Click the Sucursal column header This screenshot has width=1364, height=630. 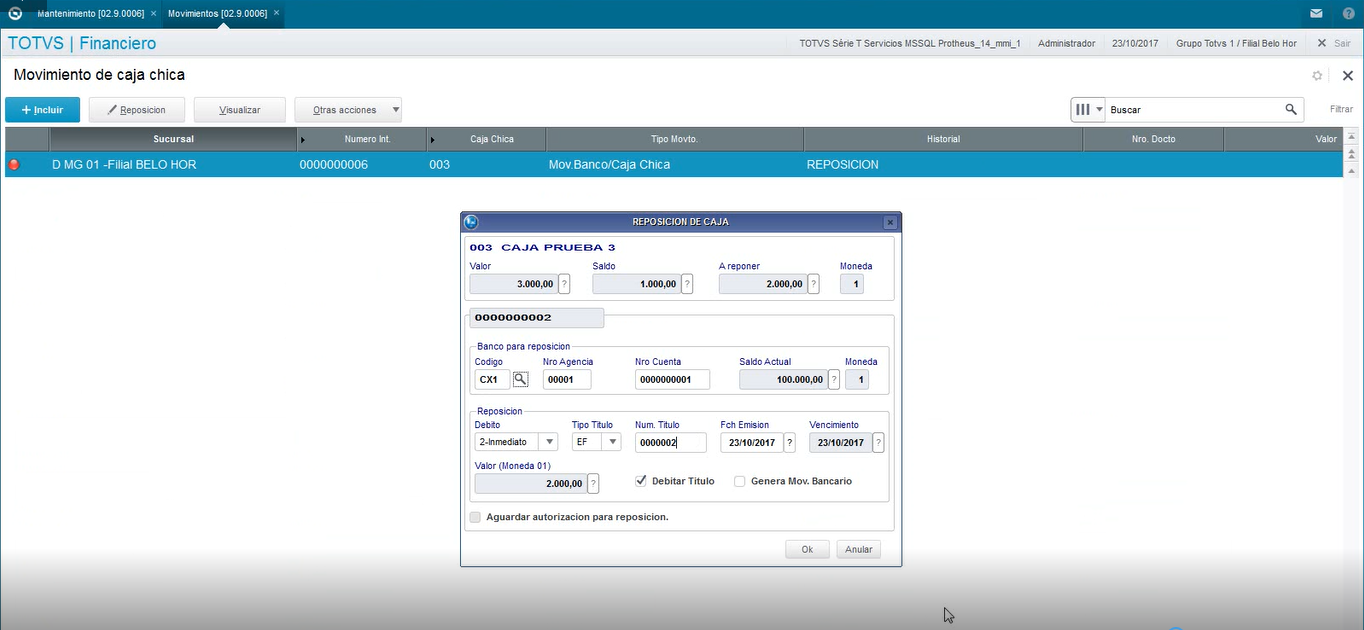[x=173, y=139]
